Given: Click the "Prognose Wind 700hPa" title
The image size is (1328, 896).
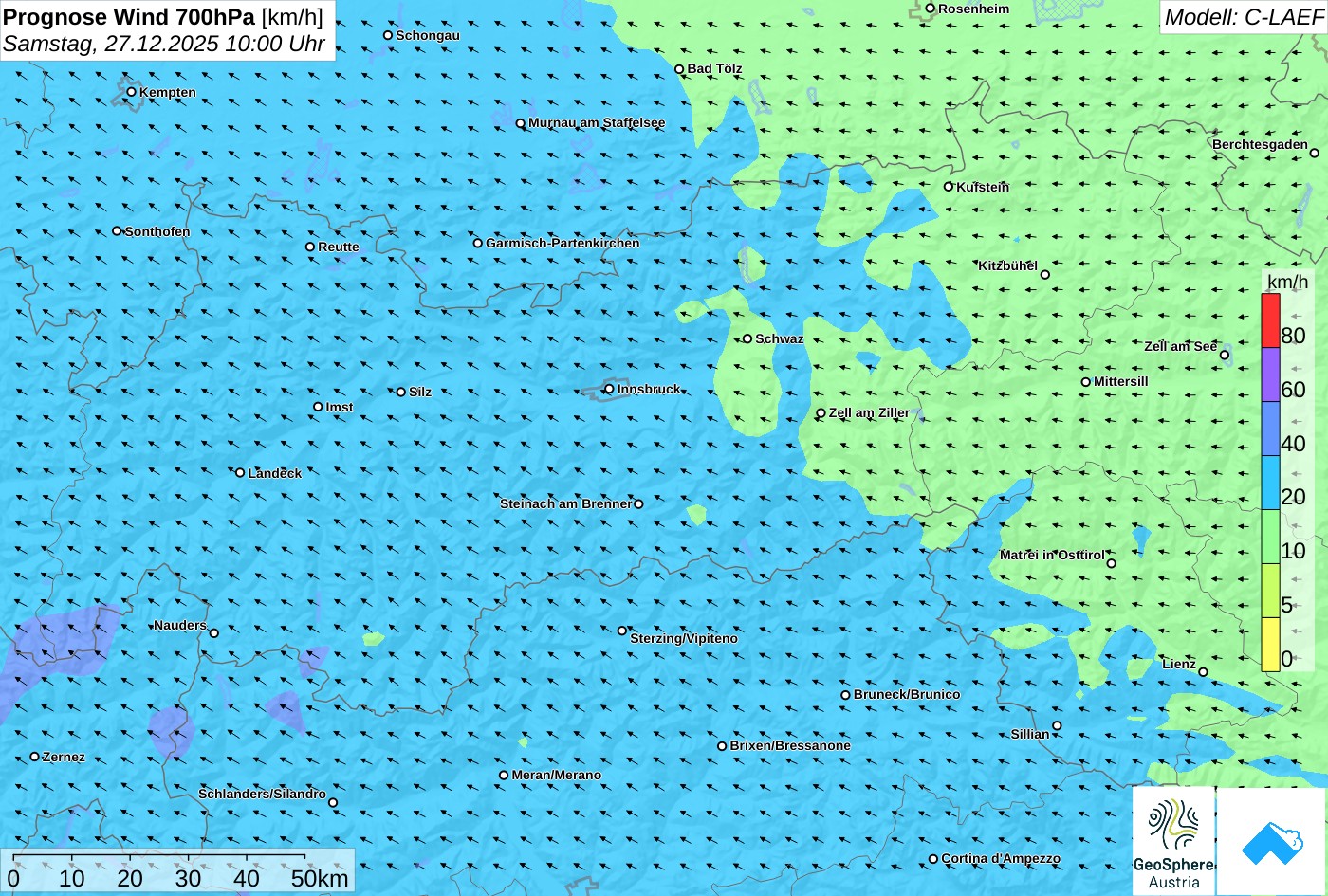Looking at the screenshot, I should click(129, 16).
